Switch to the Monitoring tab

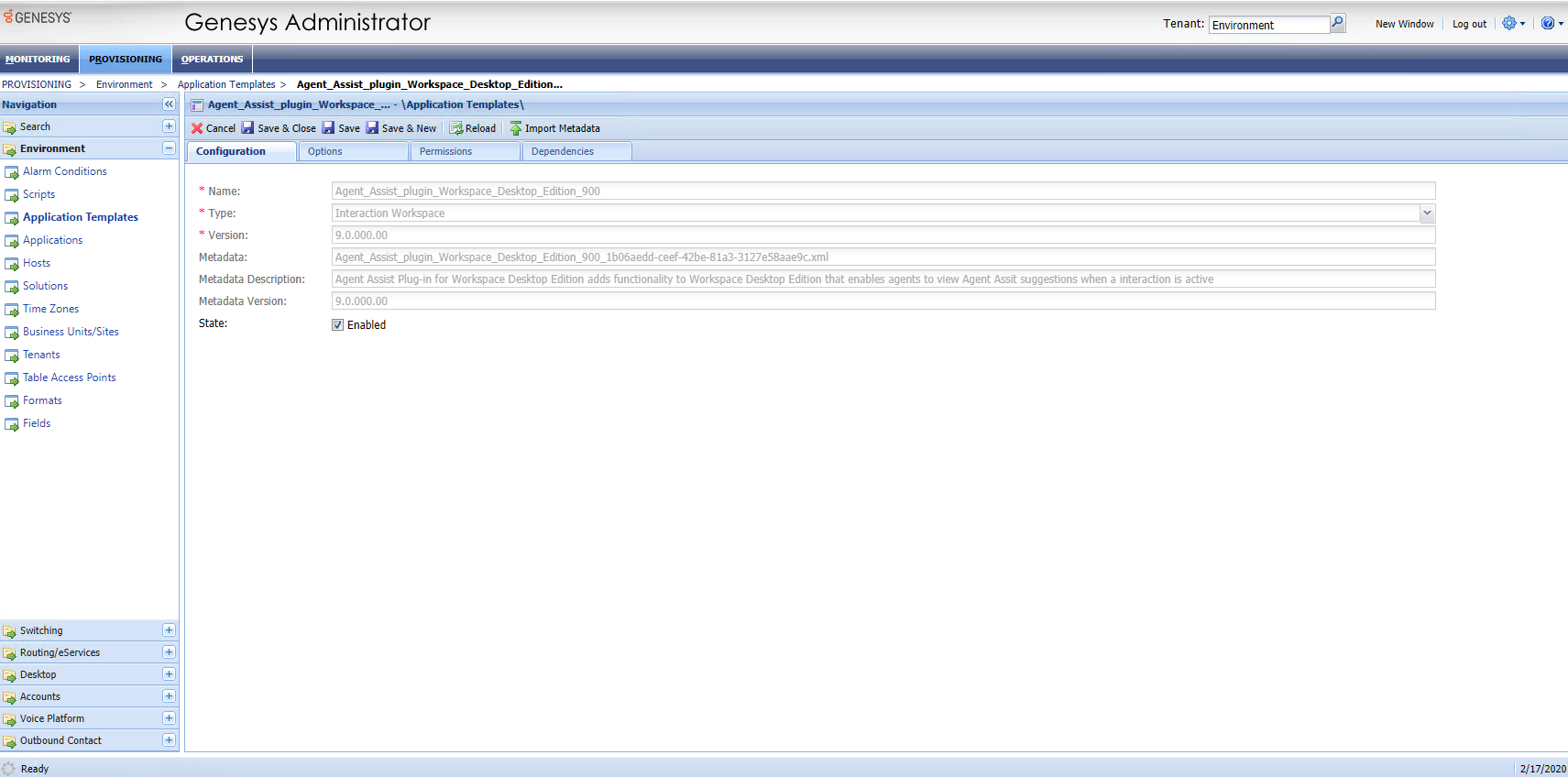(x=38, y=59)
